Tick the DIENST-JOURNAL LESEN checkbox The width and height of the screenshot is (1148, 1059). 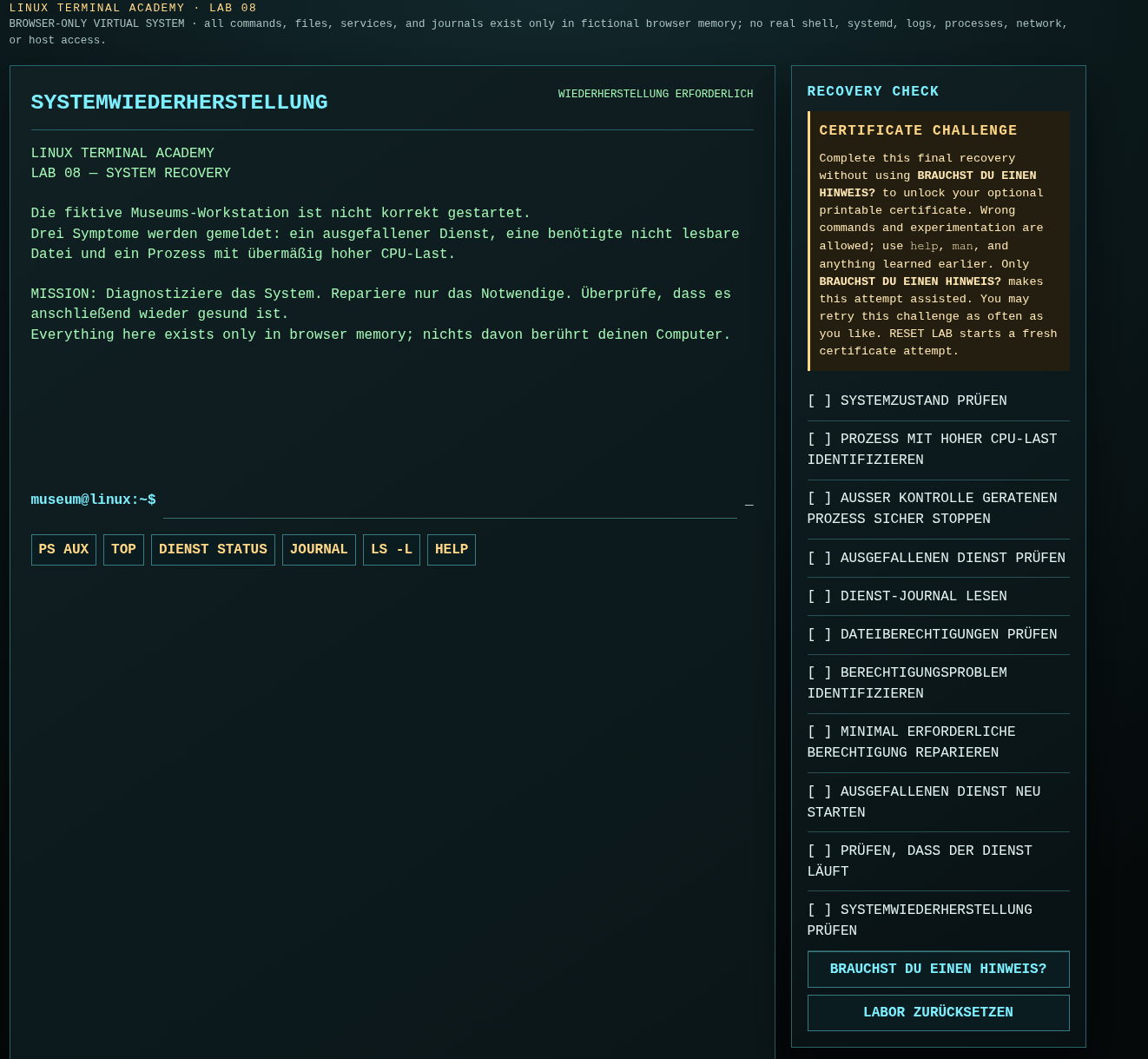938,597
